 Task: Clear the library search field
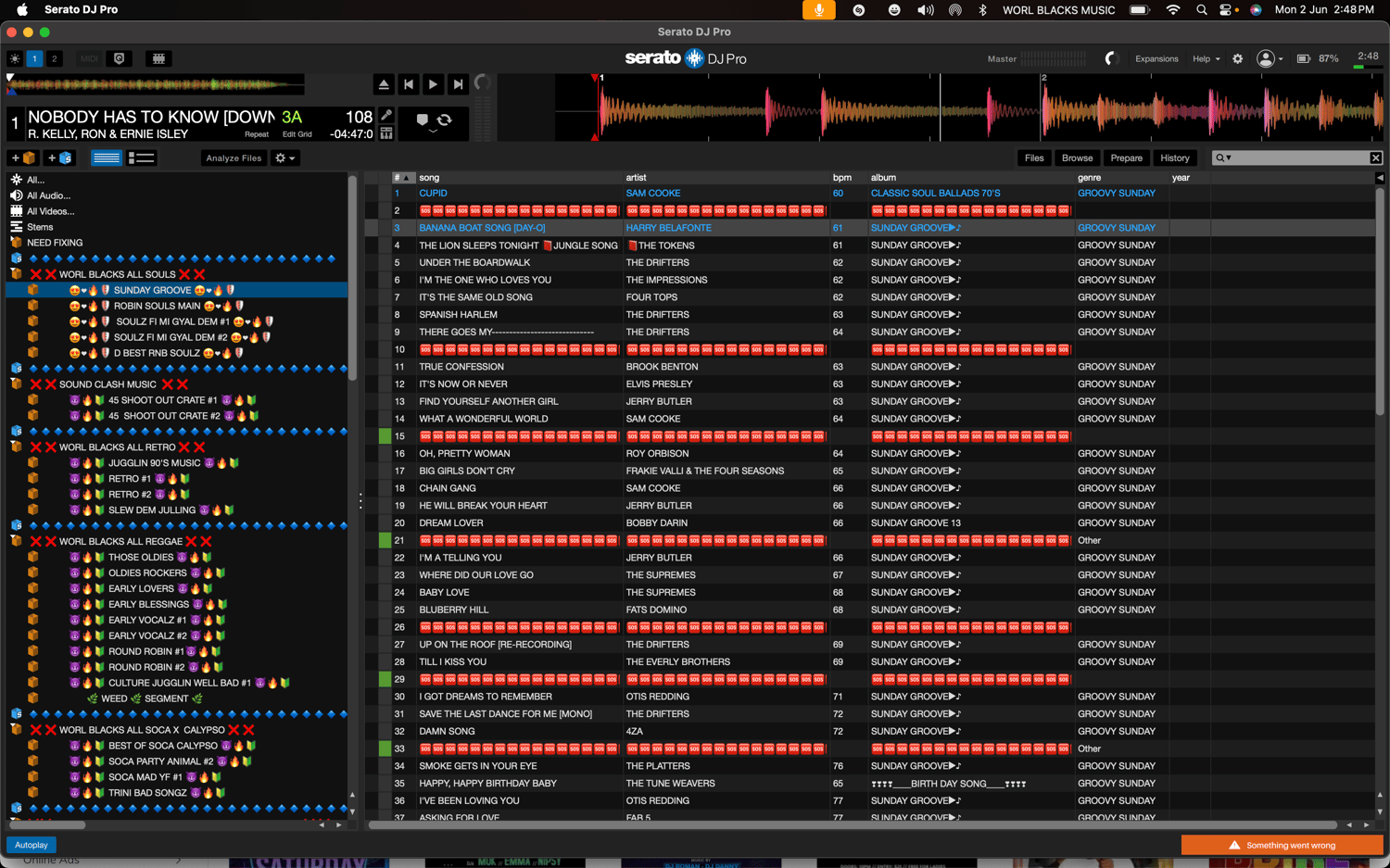pyautogui.click(x=1376, y=158)
